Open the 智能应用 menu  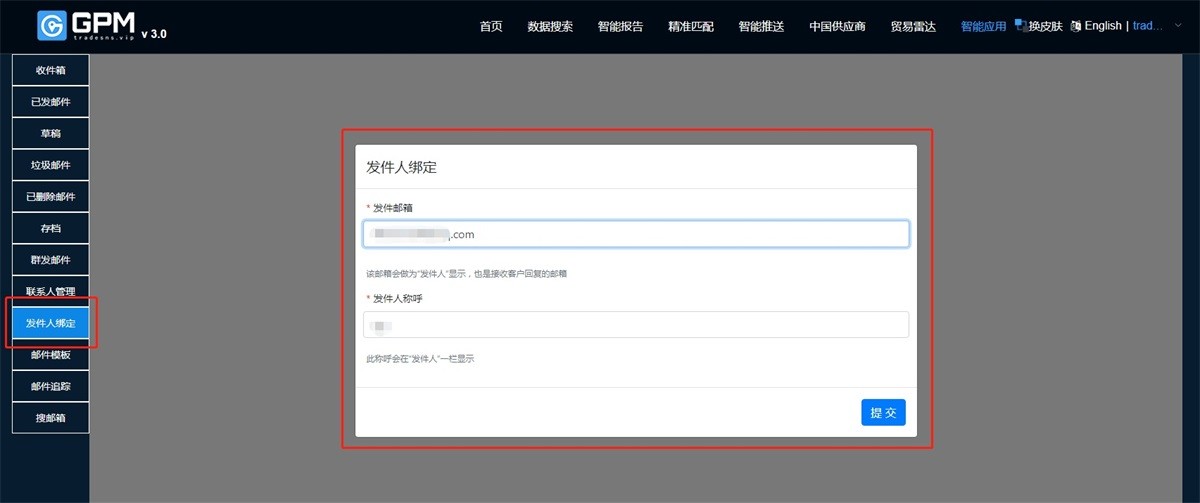(983, 27)
